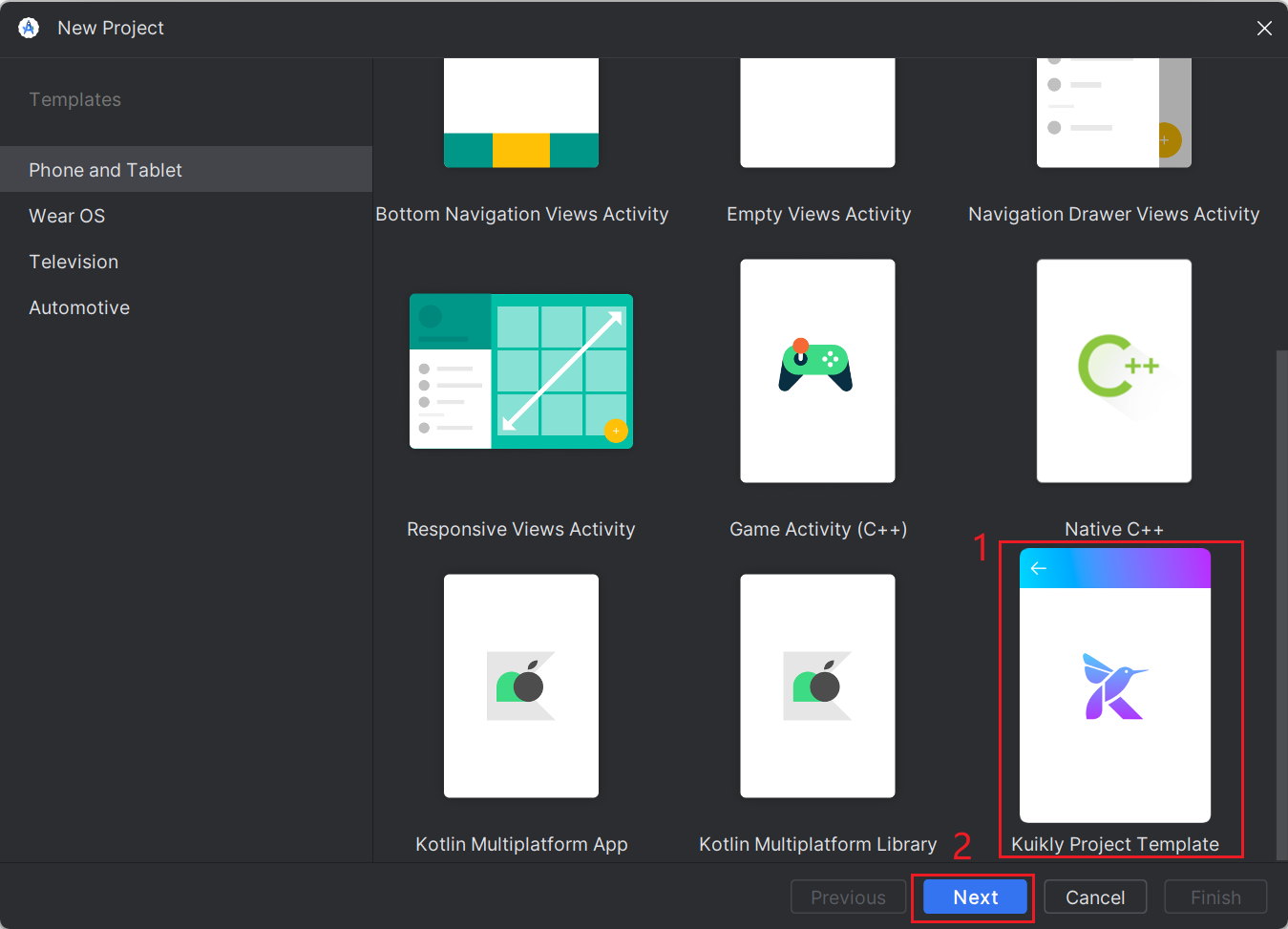This screenshot has width=1288, height=929.
Task: Click the 'Game Activity (C++)' label
Action: click(x=818, y=529)
